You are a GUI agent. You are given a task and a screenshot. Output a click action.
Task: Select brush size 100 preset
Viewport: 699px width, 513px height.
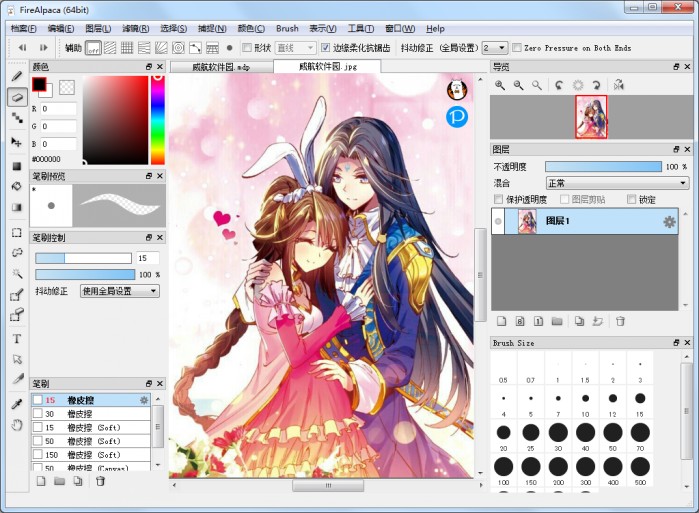503,470
